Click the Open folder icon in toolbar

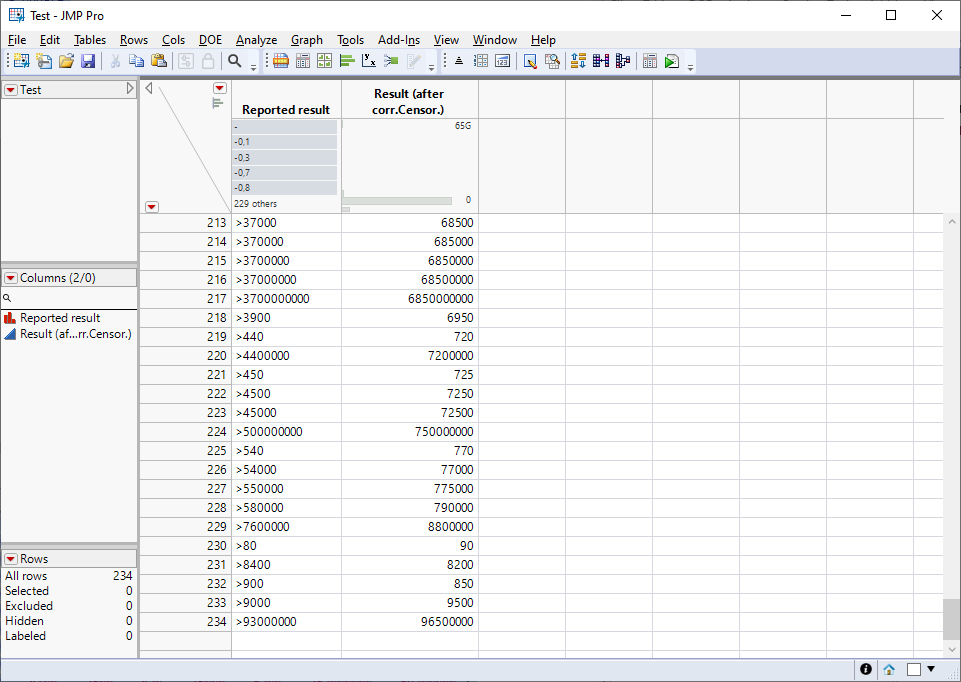66,61
